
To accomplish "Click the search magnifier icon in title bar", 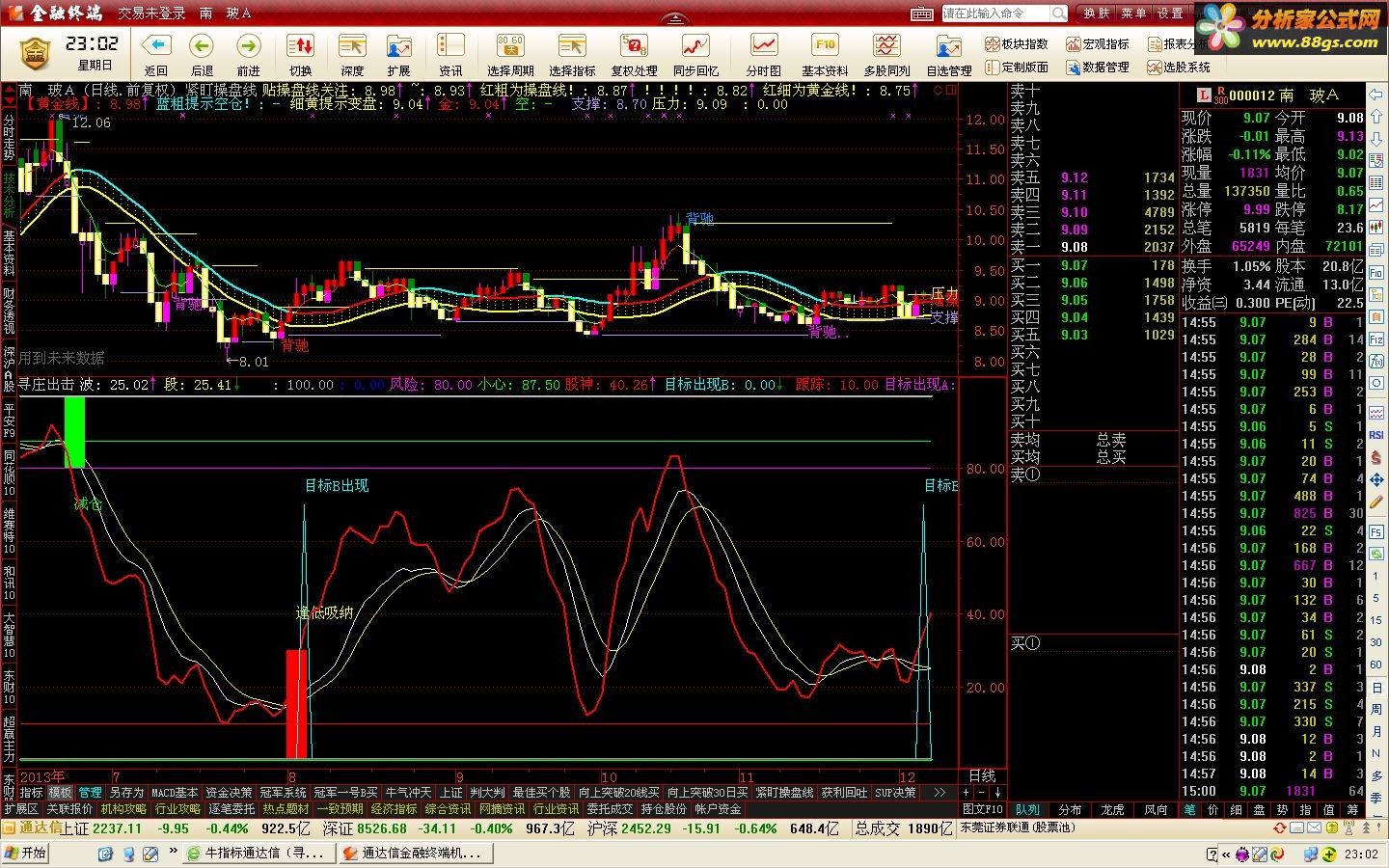I will [x=1059, y=14].
